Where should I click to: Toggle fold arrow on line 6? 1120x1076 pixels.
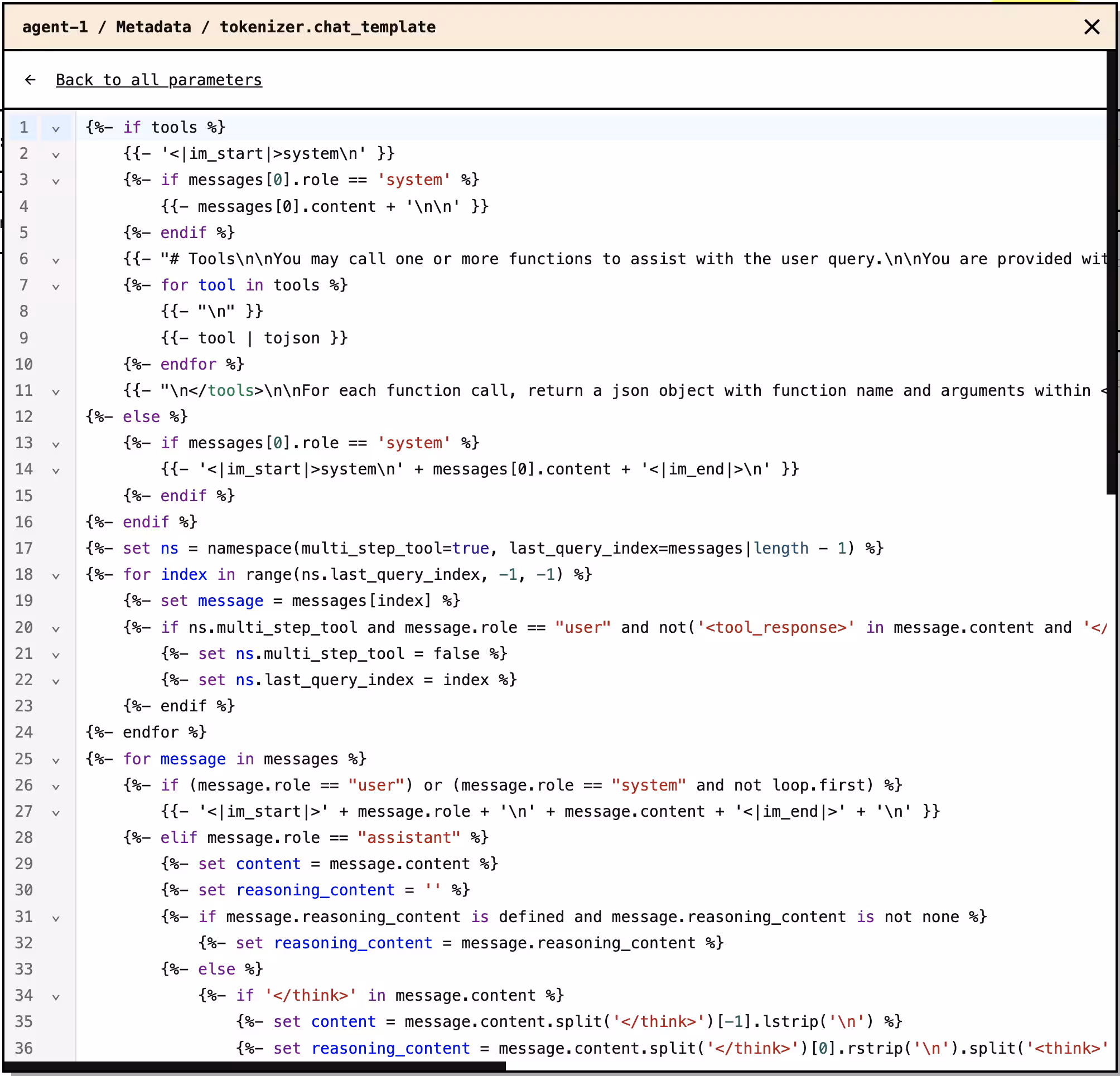[55, 261]
